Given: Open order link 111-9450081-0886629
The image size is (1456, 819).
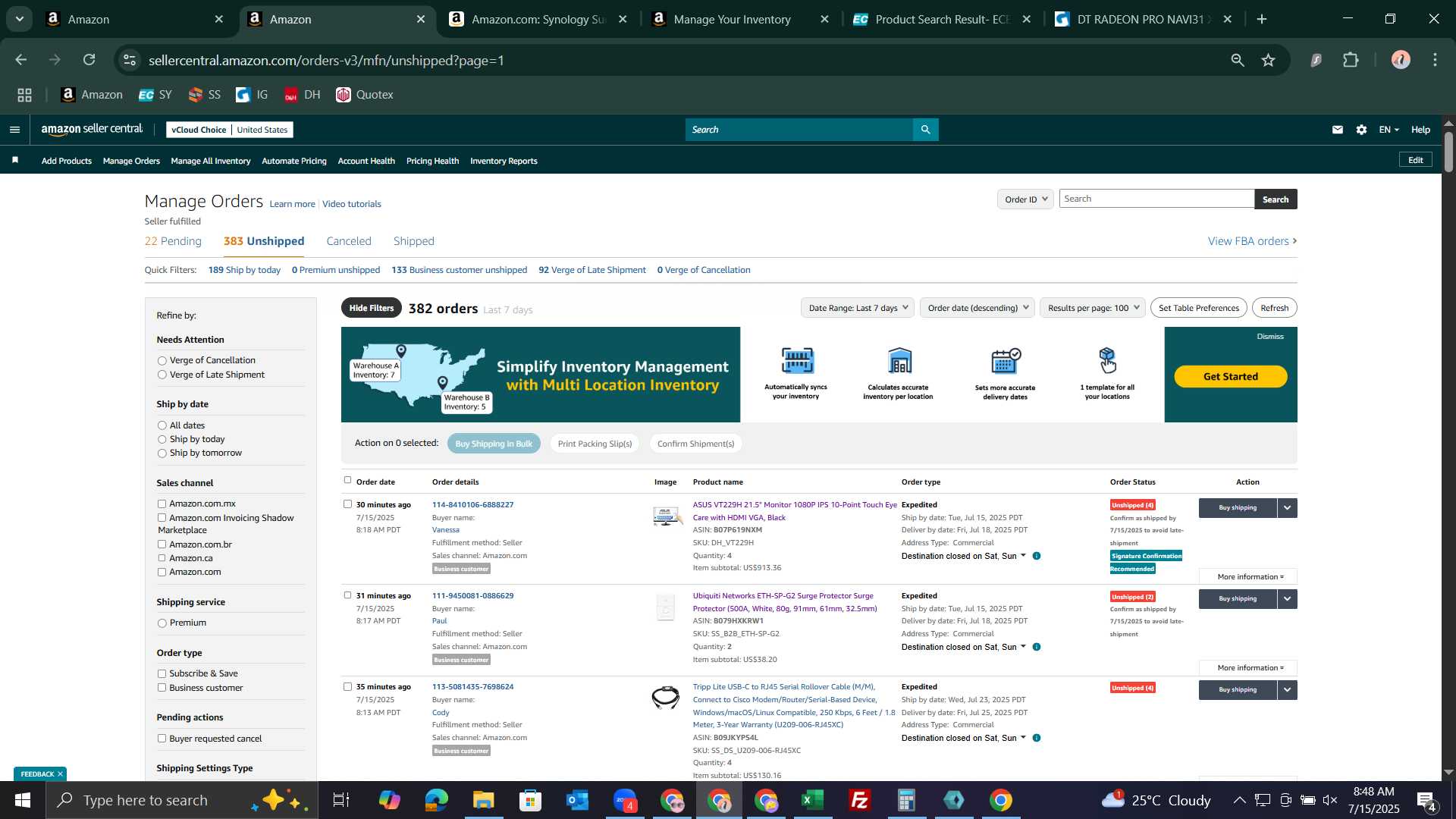Looking at the screenshot, I should pyautogui.click(x=472, y=596).
